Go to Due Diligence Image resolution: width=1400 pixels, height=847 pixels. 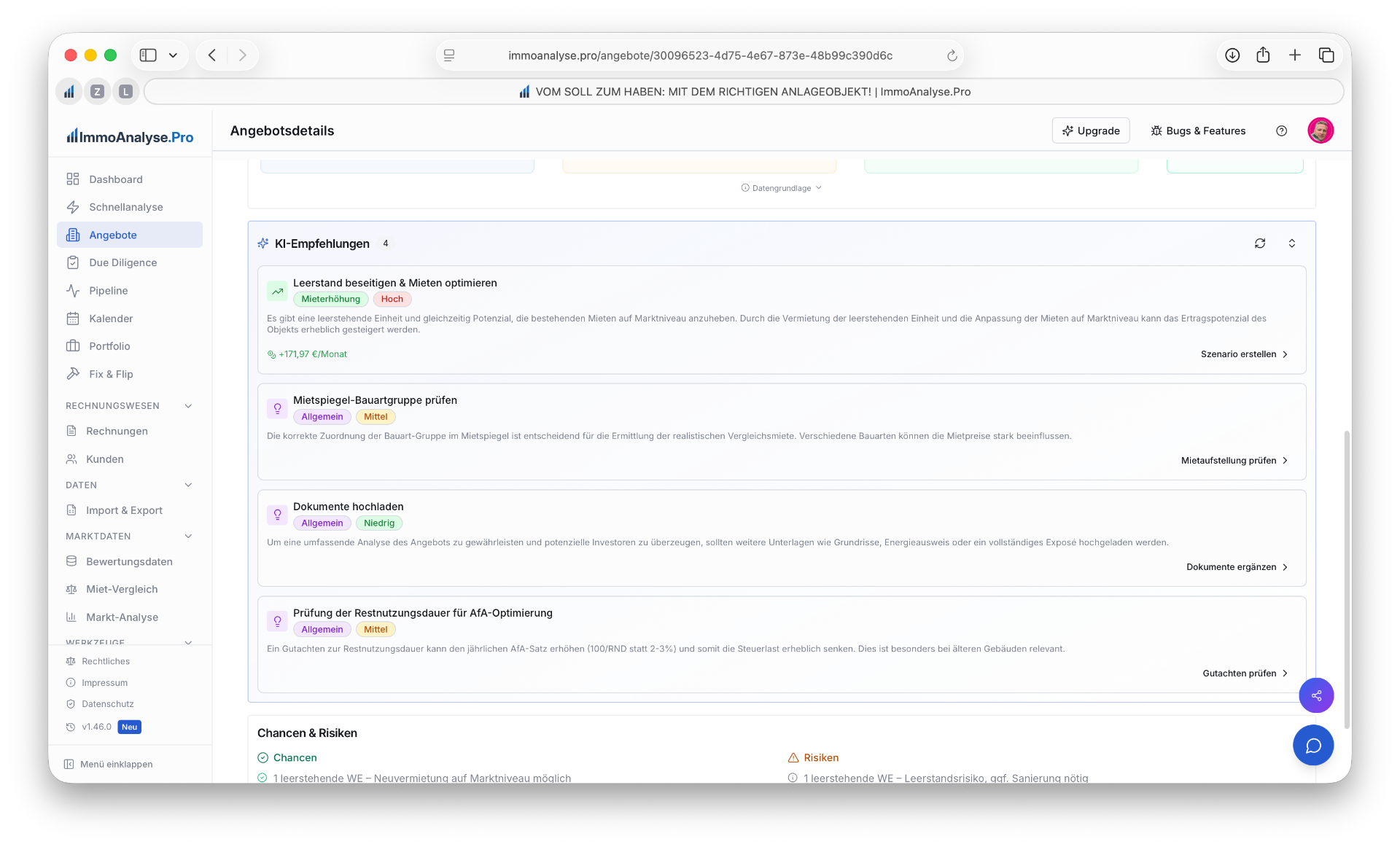point(130,262)
